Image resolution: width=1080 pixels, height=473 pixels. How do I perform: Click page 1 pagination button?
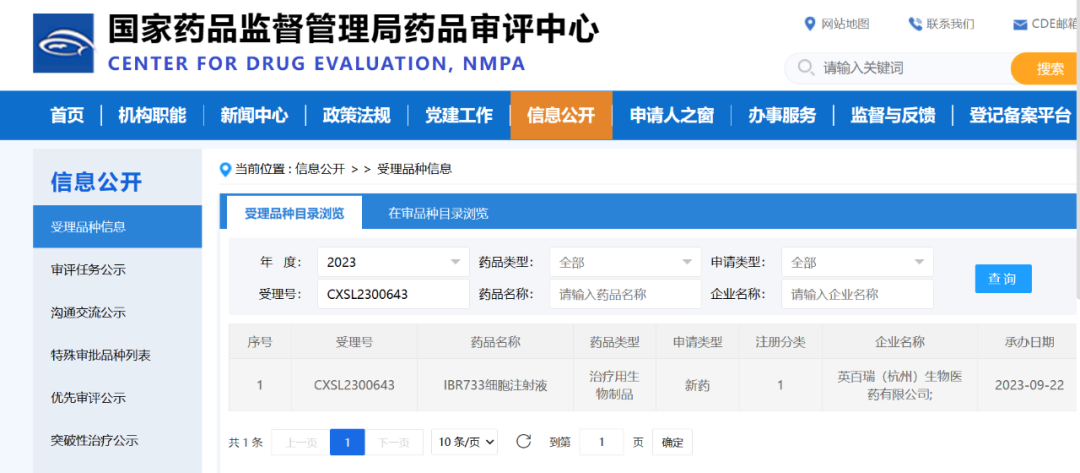point(347,442)
